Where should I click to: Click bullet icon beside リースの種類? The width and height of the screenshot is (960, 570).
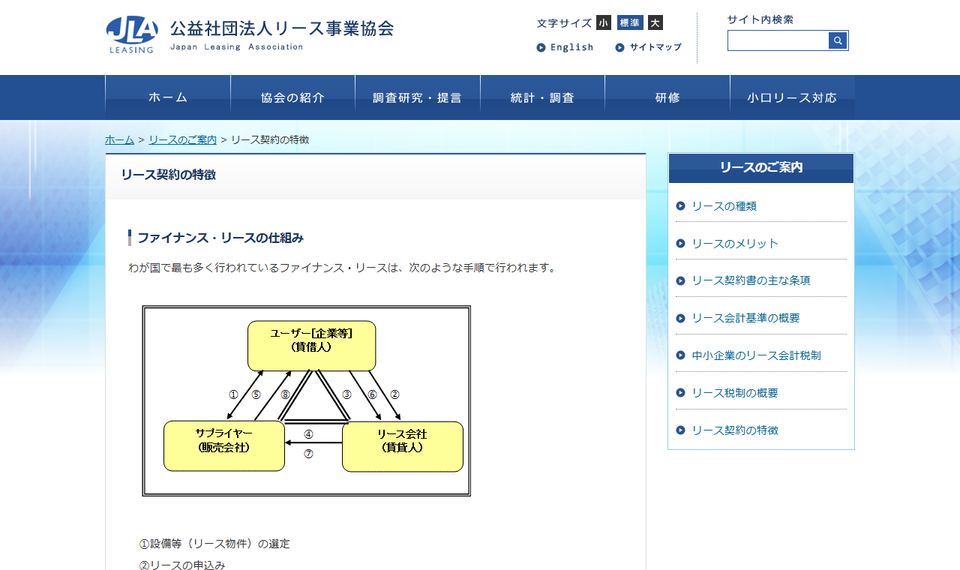pos(680,206)
